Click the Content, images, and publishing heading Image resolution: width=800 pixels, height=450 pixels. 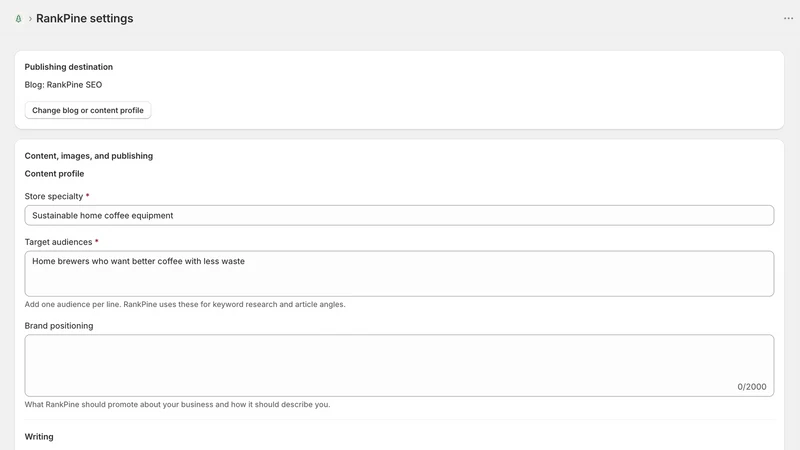pos(89,156)
